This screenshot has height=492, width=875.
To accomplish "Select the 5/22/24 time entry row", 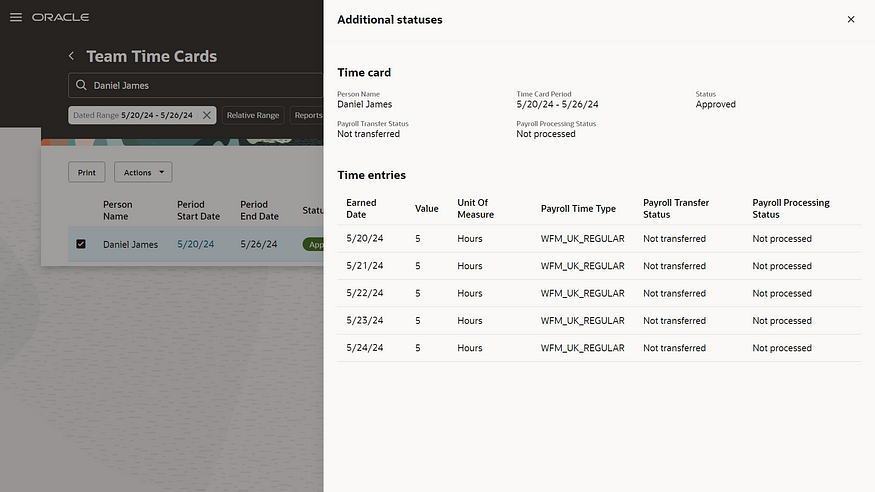I will [598, 294].
